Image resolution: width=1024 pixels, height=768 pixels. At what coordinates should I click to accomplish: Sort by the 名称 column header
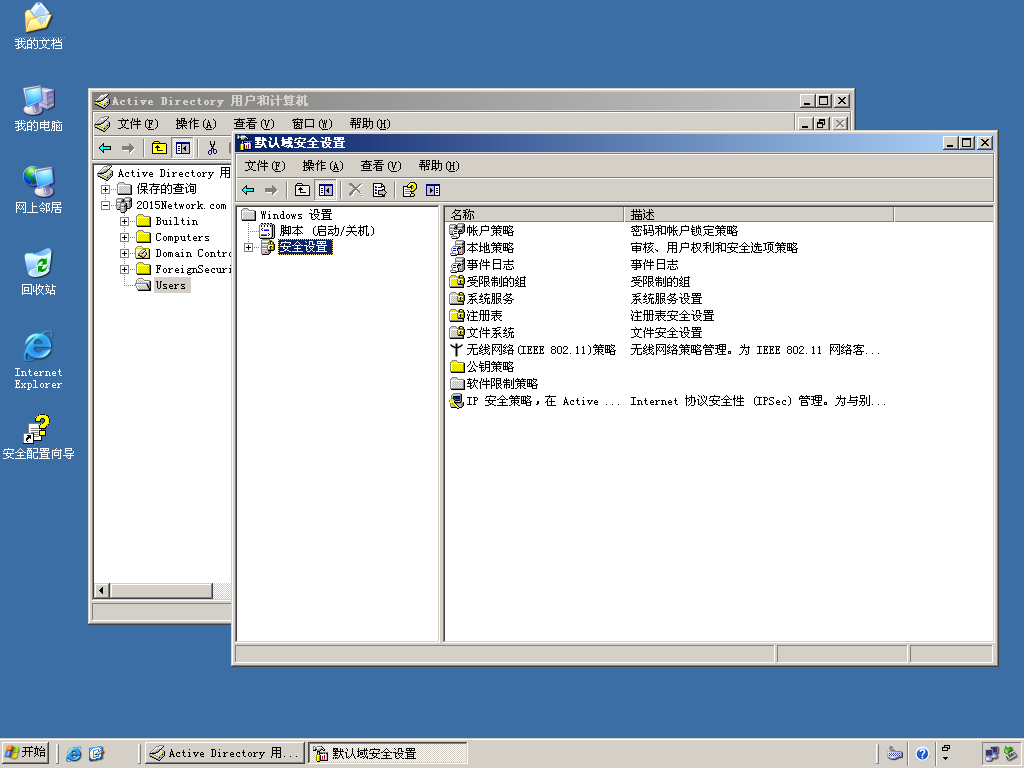click(534, 214)
